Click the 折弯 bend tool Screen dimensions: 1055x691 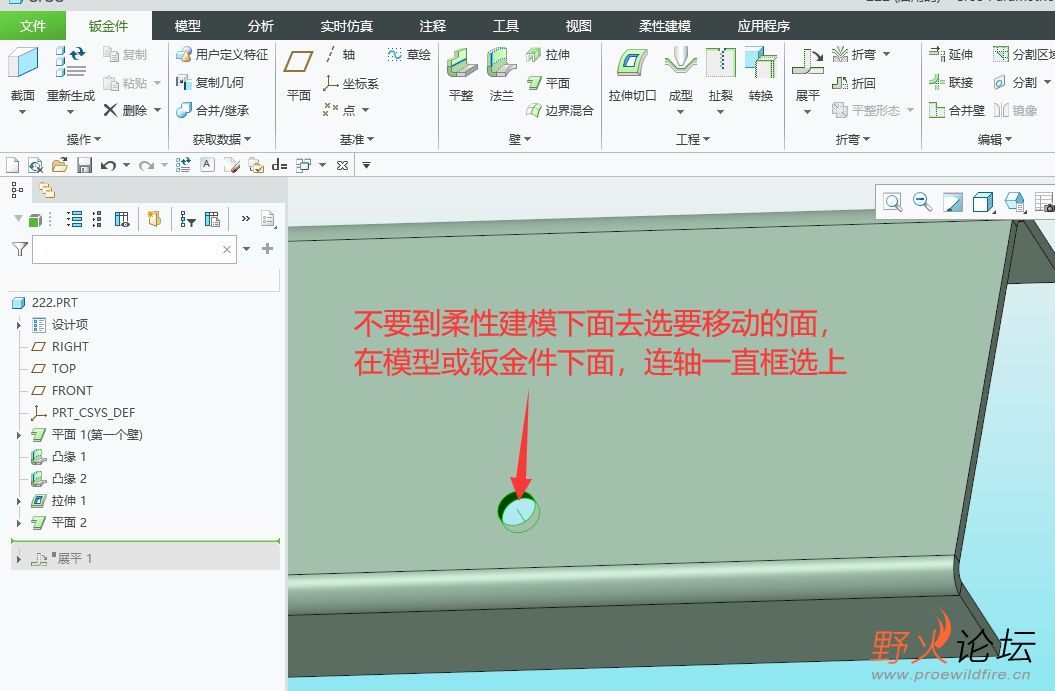[x=854, y=54]
